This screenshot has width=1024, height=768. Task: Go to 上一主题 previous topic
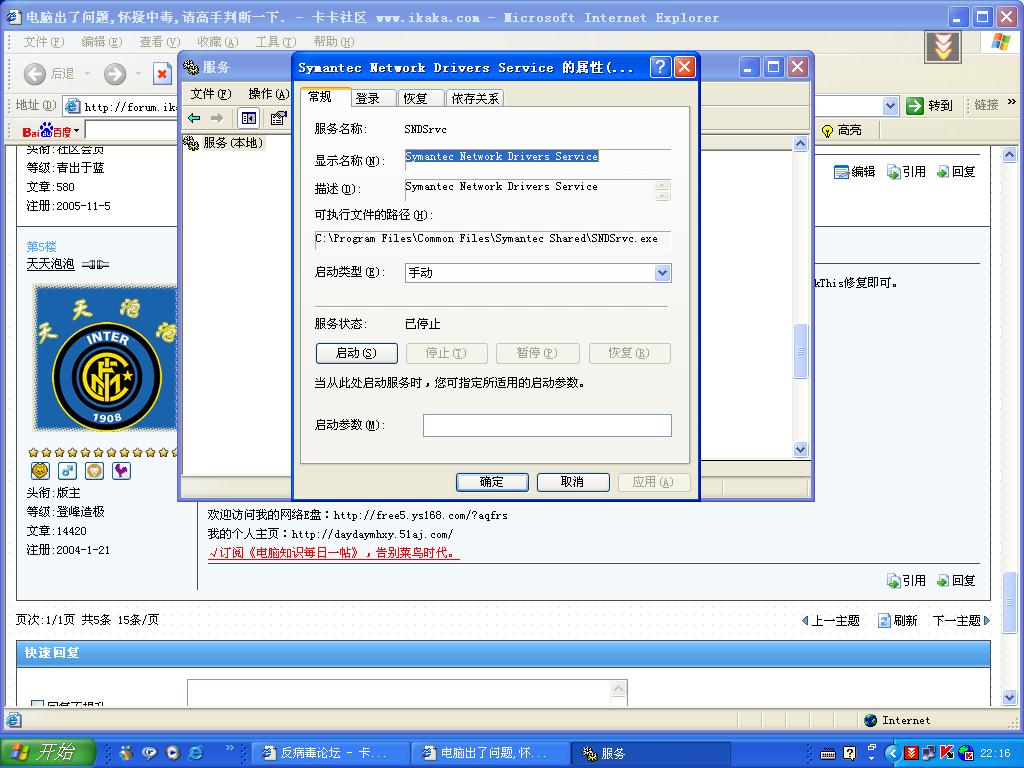831,620
